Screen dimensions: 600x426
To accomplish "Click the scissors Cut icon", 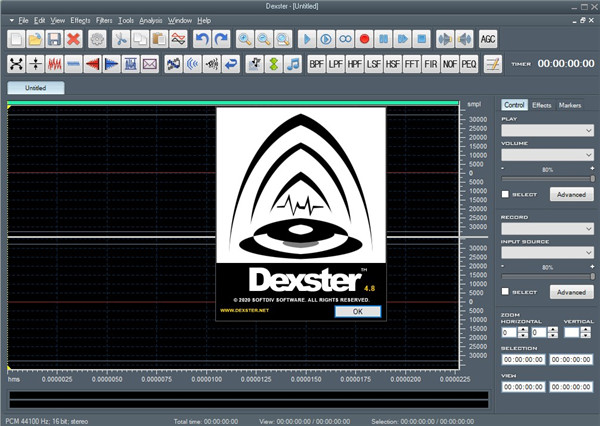I will [x=122, y=39].
